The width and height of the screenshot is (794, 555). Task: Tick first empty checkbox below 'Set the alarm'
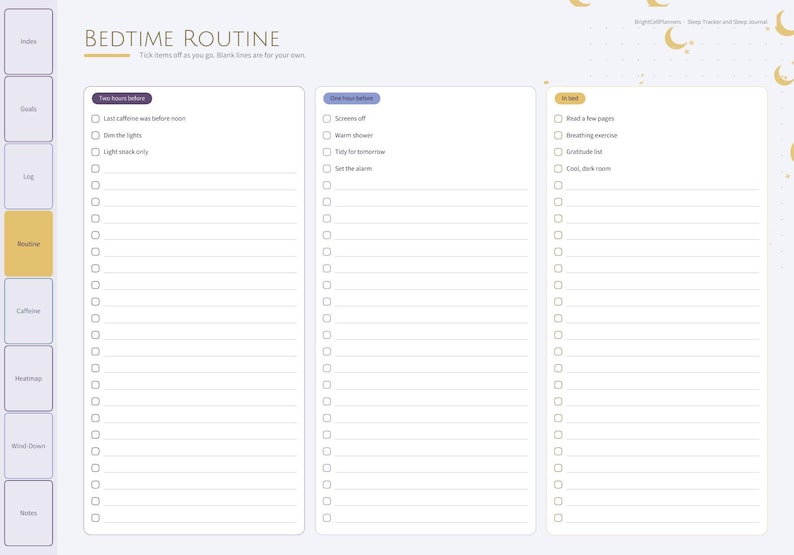(x=327, y=185)
